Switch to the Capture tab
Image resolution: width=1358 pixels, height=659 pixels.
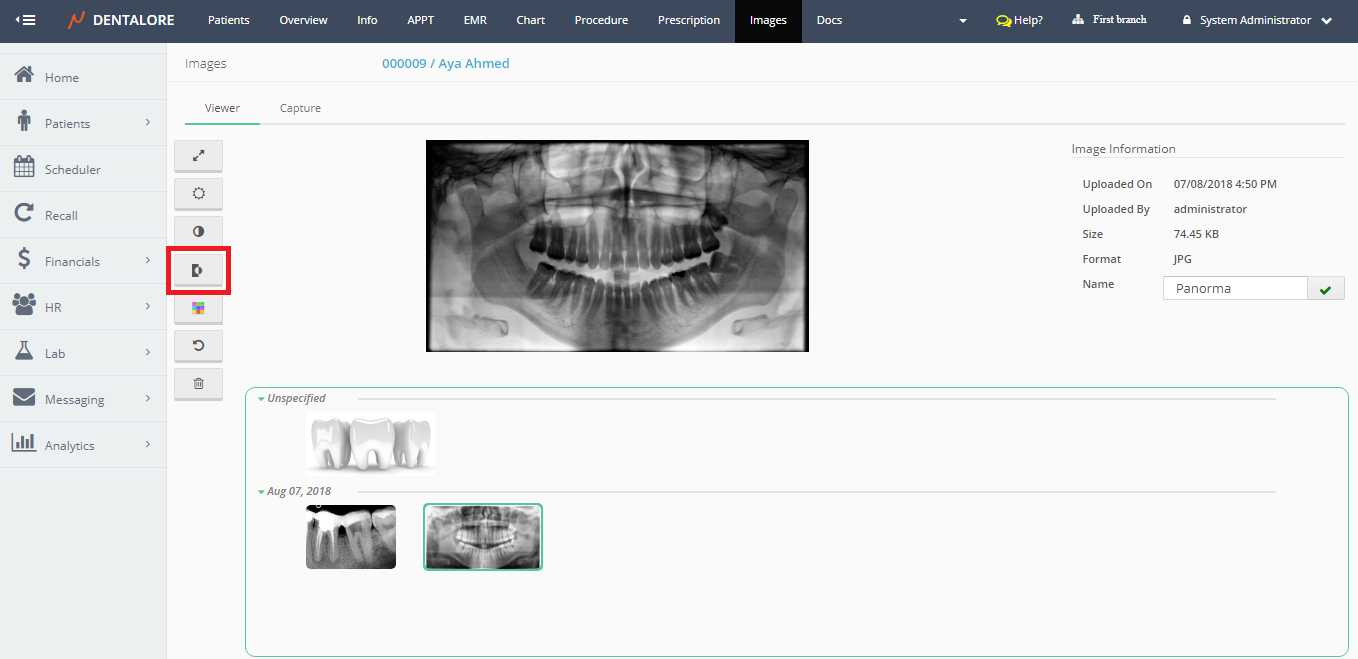(300, 108)
